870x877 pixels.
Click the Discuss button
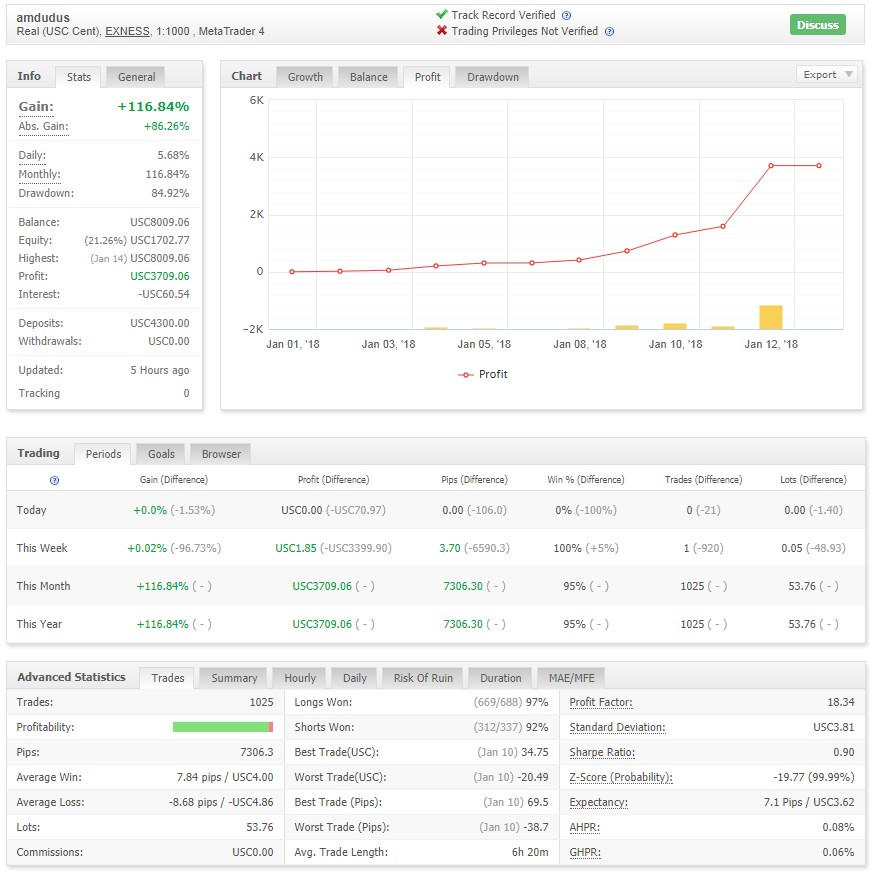tap(817, 25)
